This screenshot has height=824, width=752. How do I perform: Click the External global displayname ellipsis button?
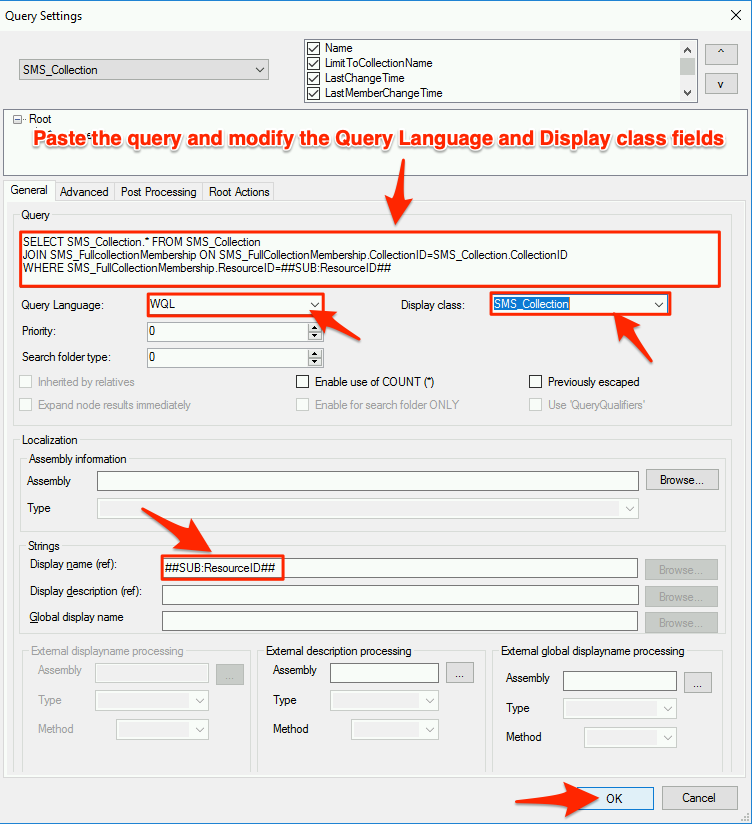click(698, 682)
